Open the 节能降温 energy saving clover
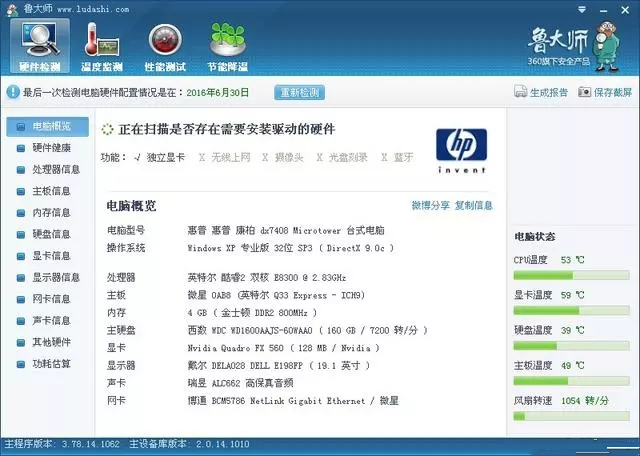This screenshot has height=456, width=640. point(228,46)
